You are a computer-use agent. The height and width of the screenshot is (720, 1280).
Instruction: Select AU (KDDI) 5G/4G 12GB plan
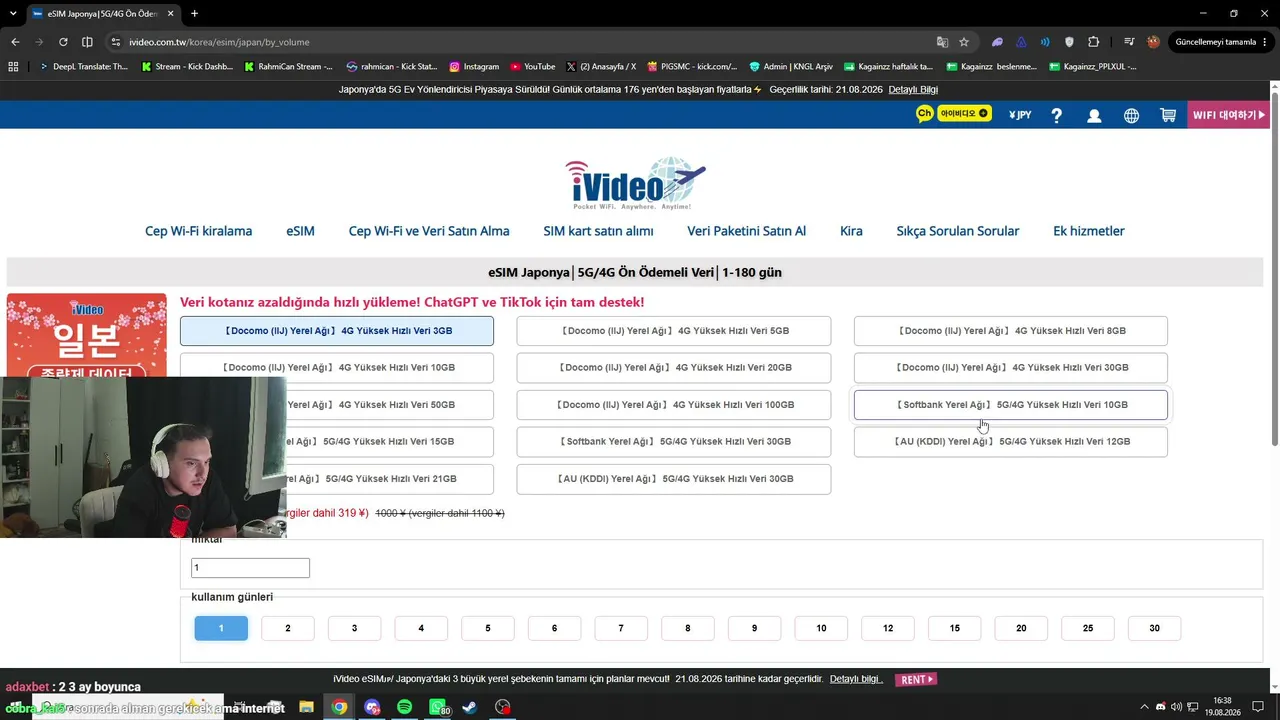click(x=1011, y=442)
